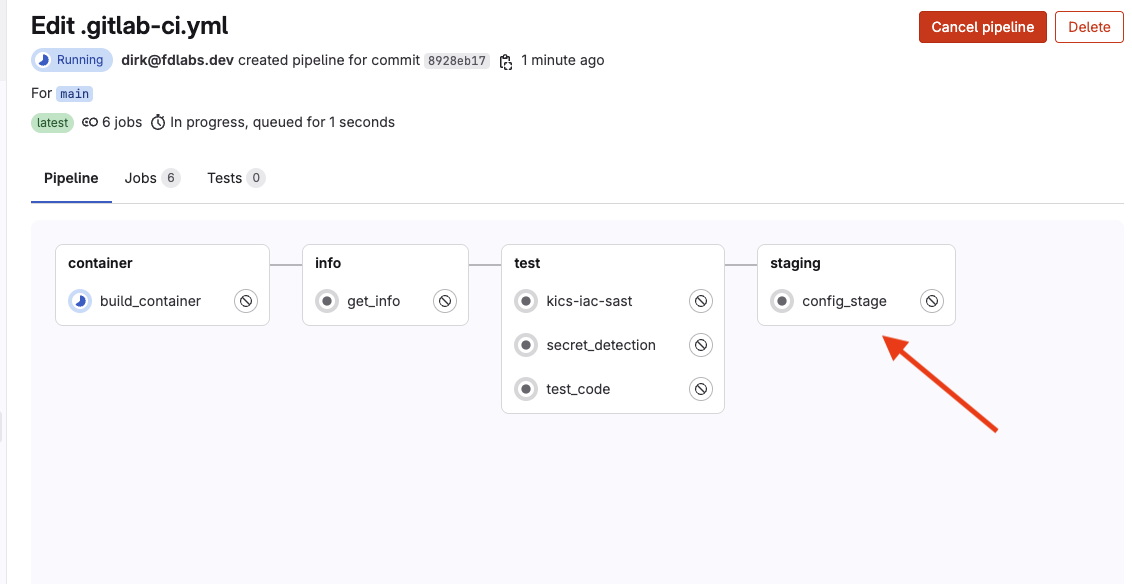The height and width of the screenshot is (584, 1132).
Task: Click the running status icon of build_container
Action: (80, 301)
